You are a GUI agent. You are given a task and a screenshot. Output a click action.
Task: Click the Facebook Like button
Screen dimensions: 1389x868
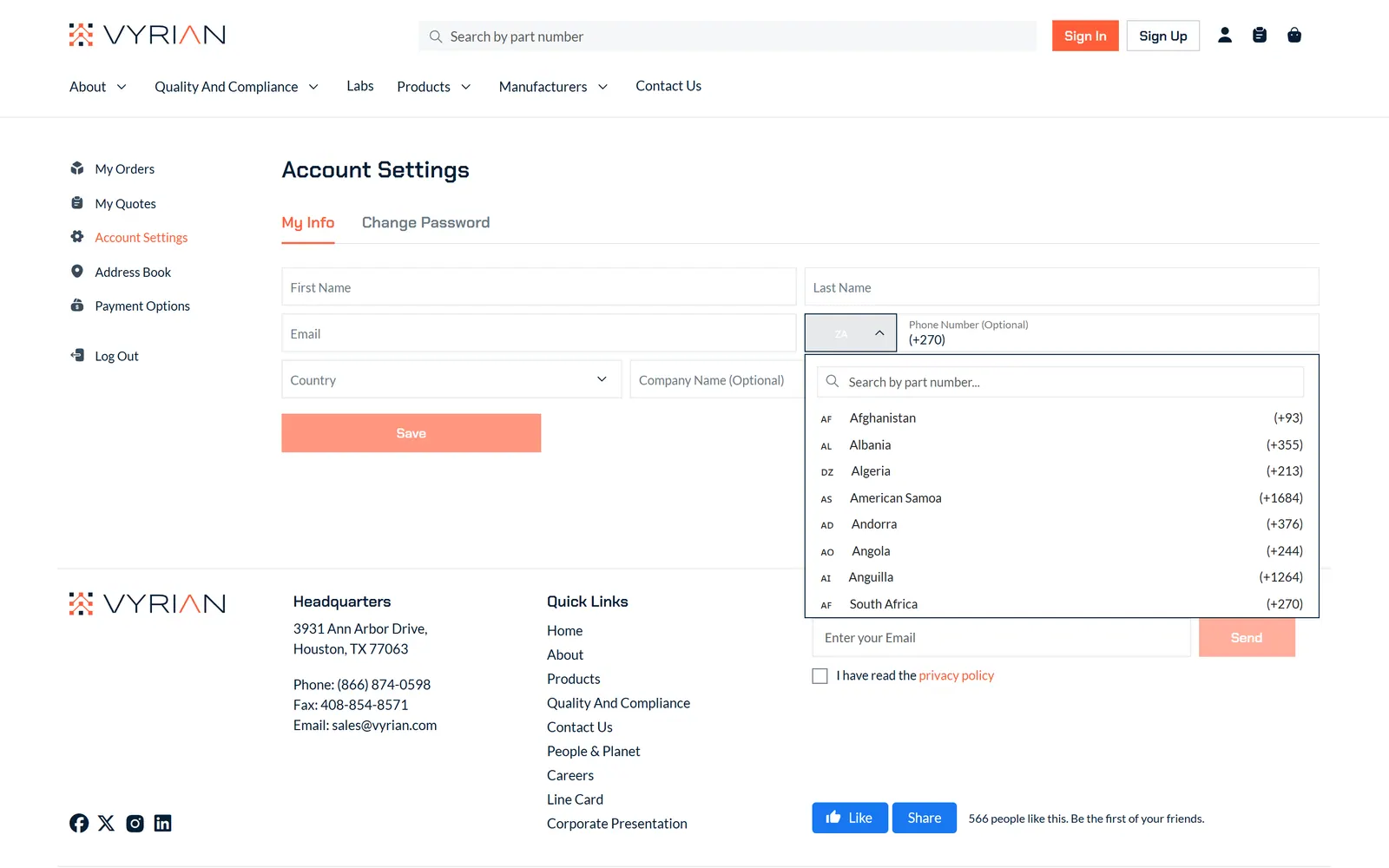[850, 818]
